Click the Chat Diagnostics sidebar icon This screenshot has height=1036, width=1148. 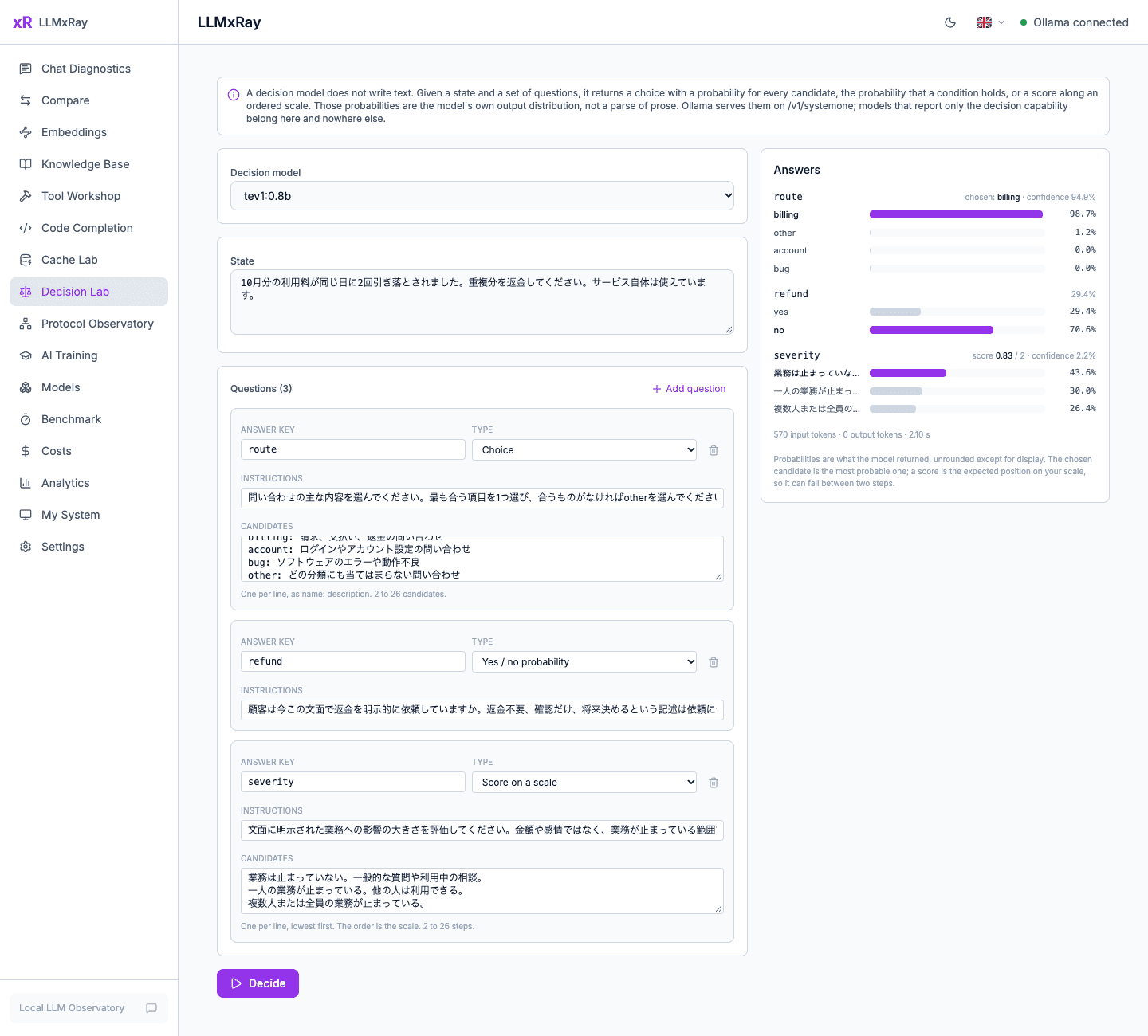[26, 69]
